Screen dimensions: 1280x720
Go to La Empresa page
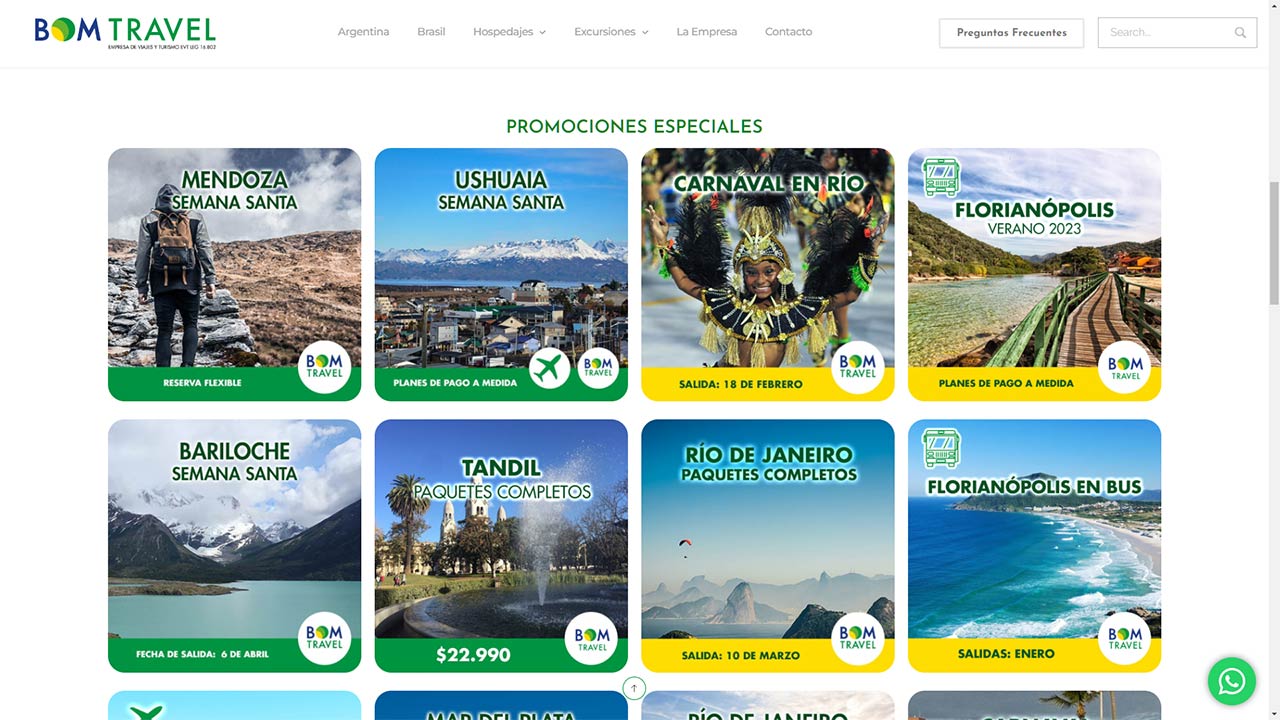point(706,32)
